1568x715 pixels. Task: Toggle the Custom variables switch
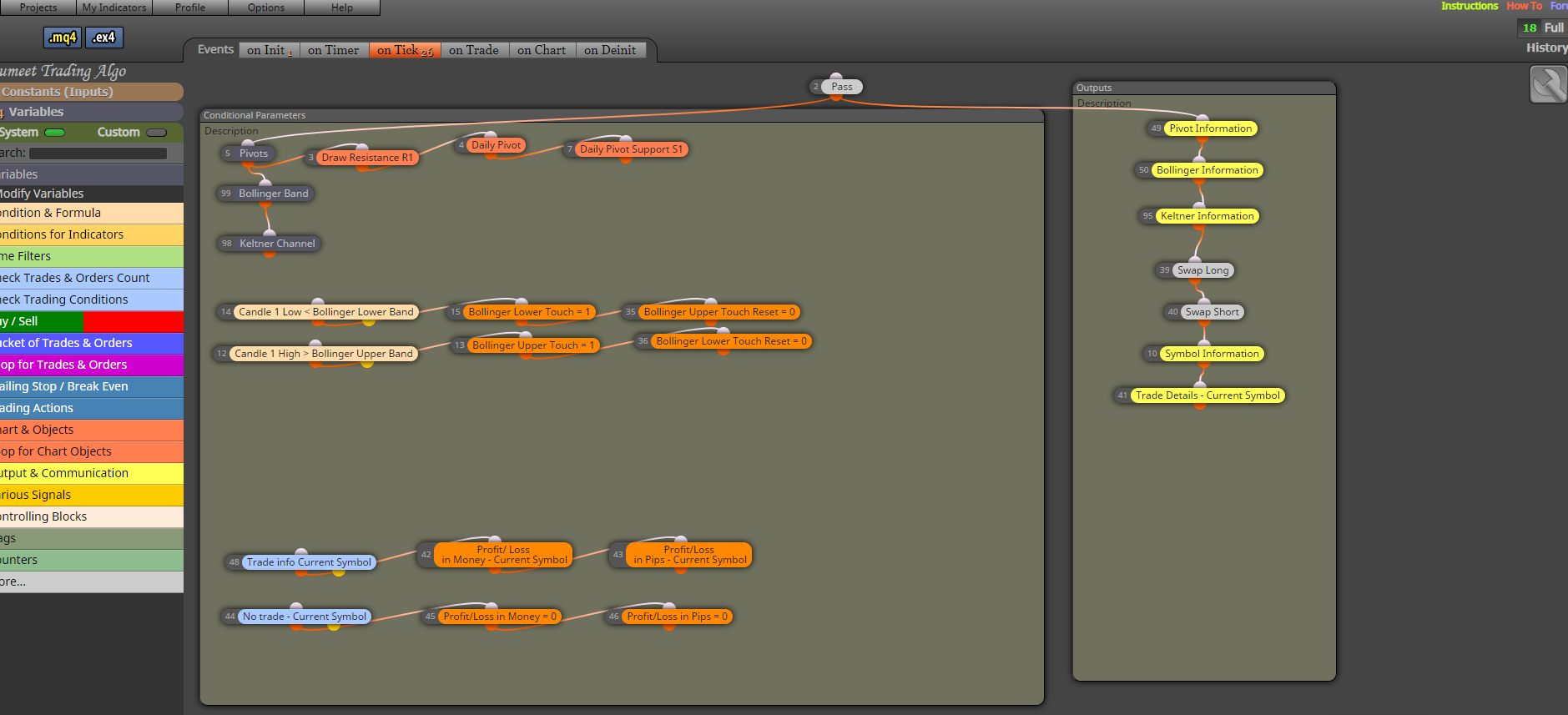(x=156, y=133)
